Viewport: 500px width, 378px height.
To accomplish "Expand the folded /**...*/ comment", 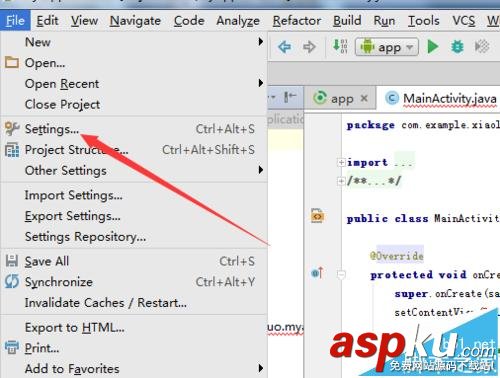I will pyautogui.click(x=341, y=181).
